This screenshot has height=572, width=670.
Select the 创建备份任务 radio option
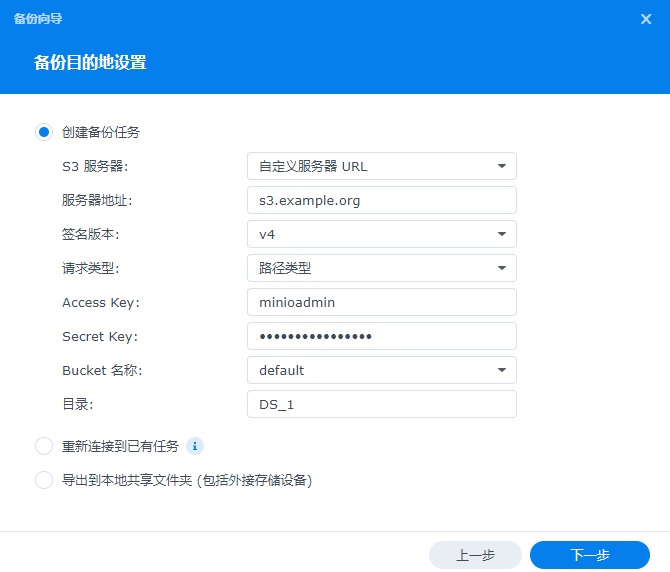(x=44, y=132)
